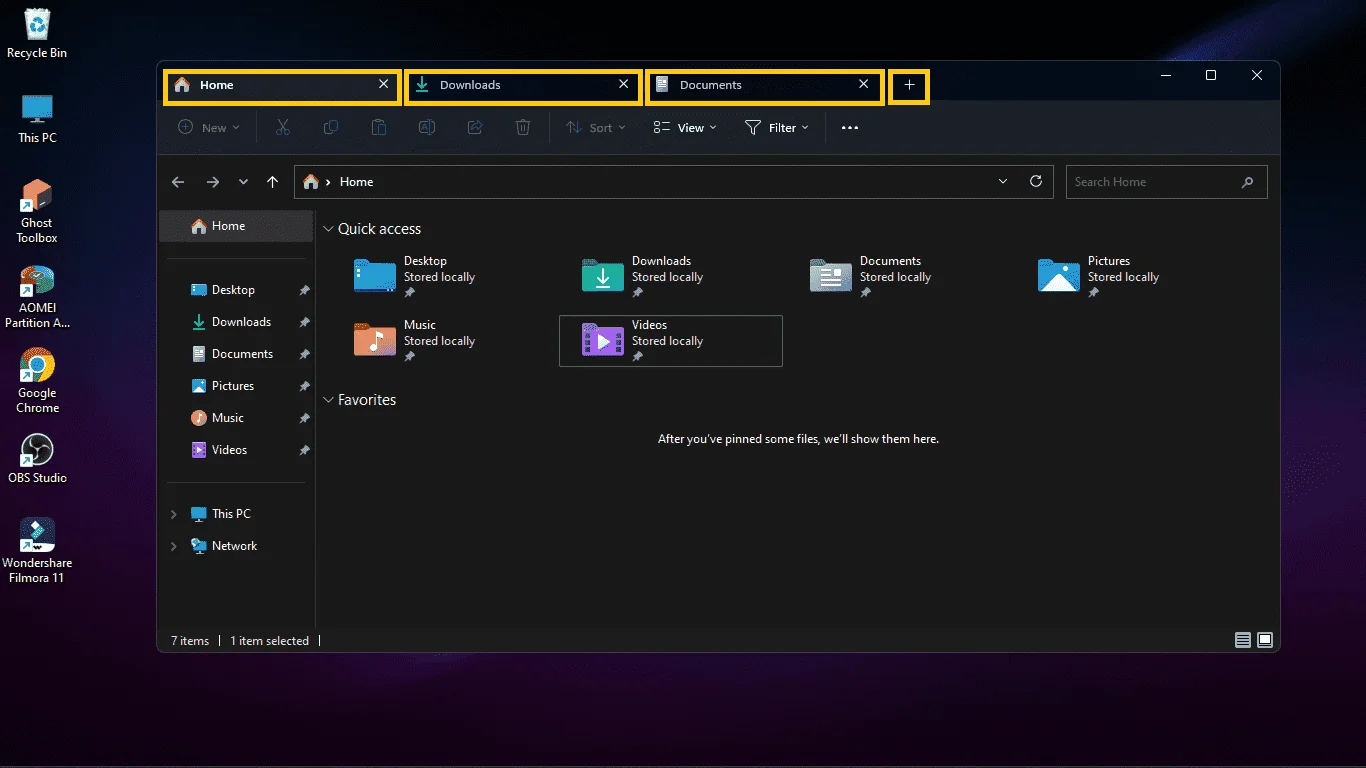Switch to the Downloads tab
1366x768 pixels.
pyautogui.click(x=523, y=86)
